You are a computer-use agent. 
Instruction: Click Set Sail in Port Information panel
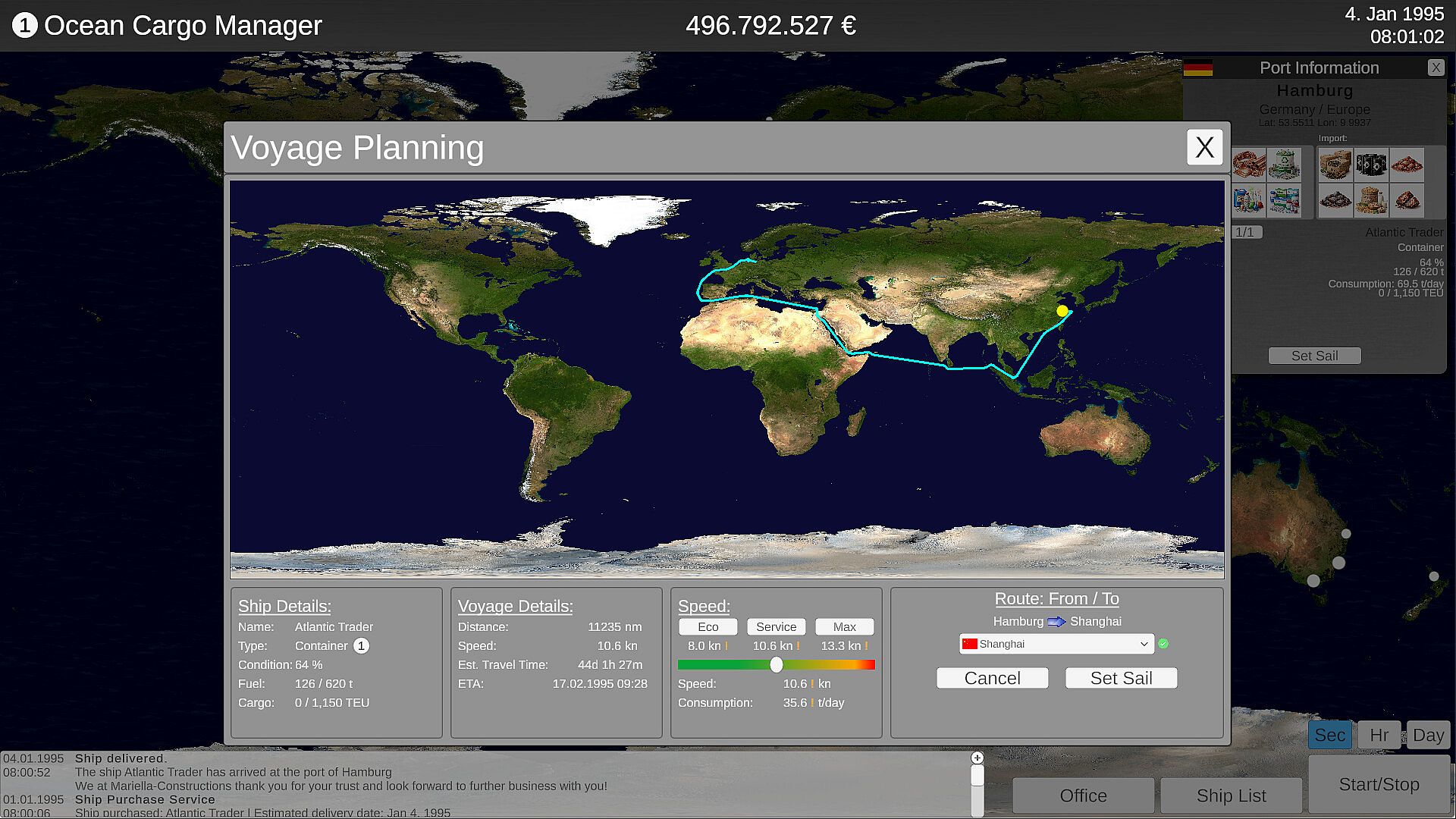1314,356
